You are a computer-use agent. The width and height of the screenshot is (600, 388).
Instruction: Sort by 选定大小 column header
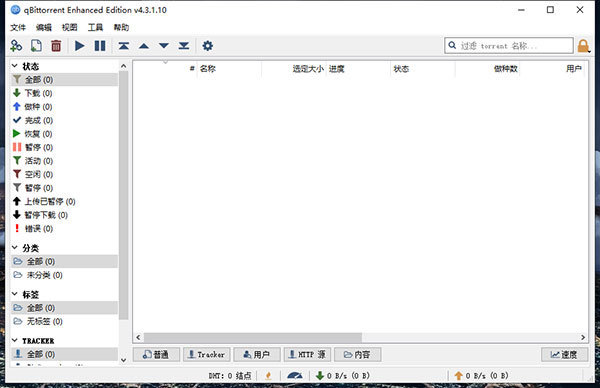294,69
